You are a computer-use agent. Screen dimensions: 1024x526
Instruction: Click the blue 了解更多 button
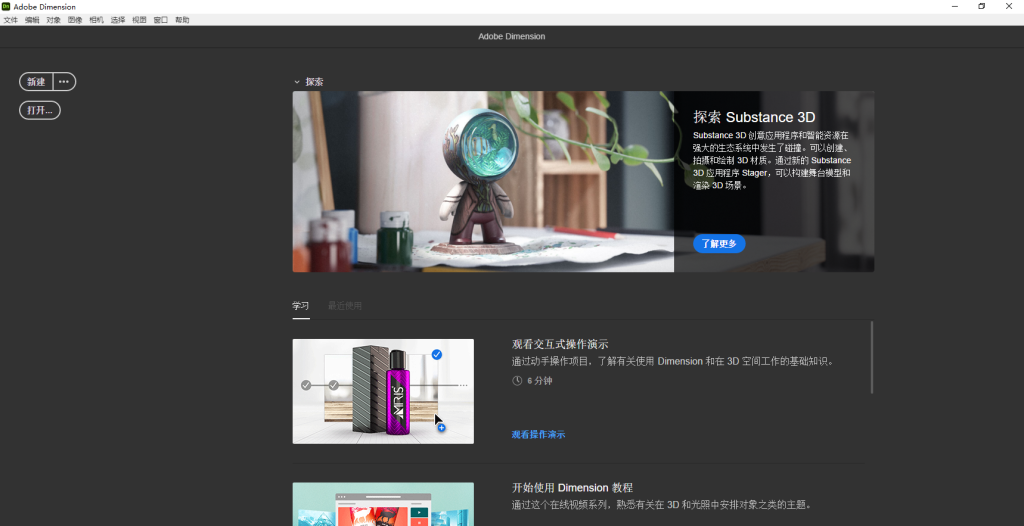(718, 243)
